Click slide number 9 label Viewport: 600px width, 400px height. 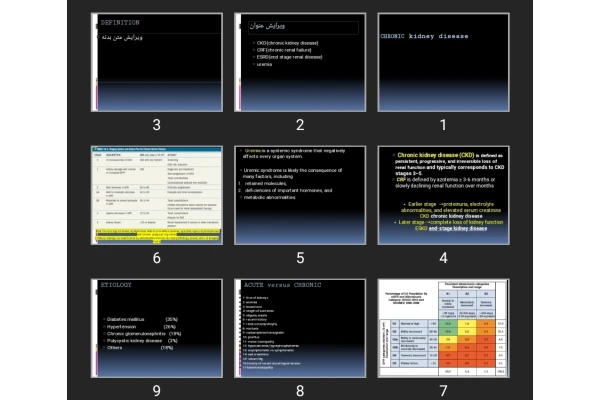point(156,391)
